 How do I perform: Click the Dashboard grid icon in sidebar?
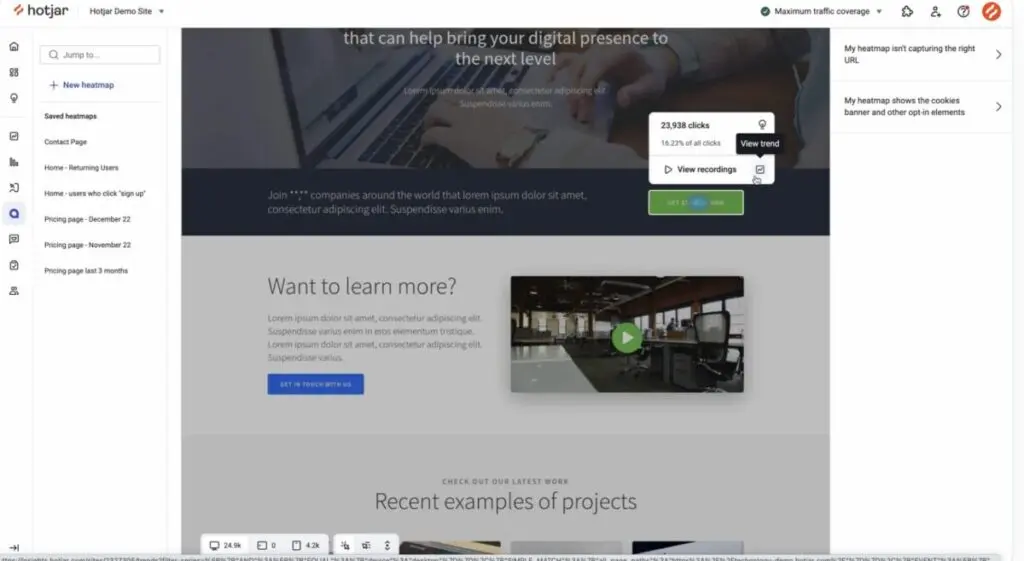pyautogui.click(x=14, y=72)
